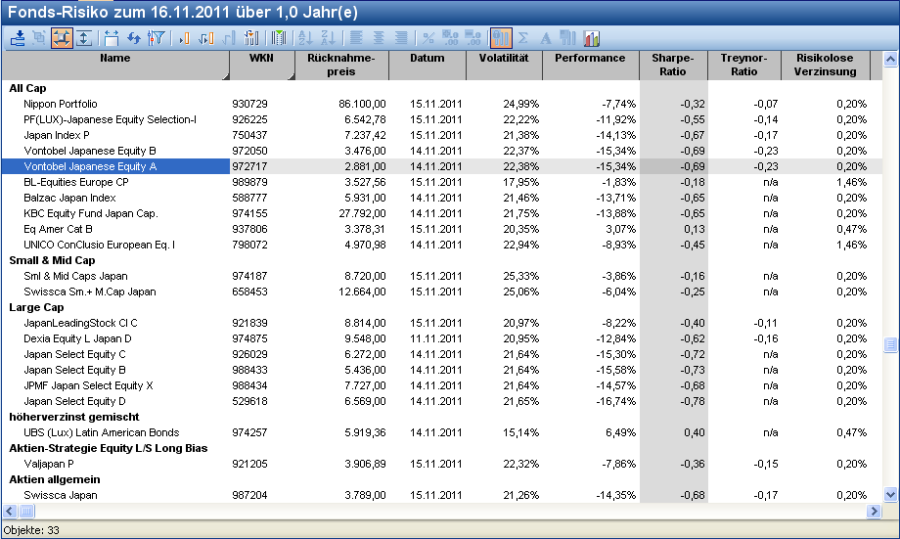Click the sum sigma icon

click(523, 38)
